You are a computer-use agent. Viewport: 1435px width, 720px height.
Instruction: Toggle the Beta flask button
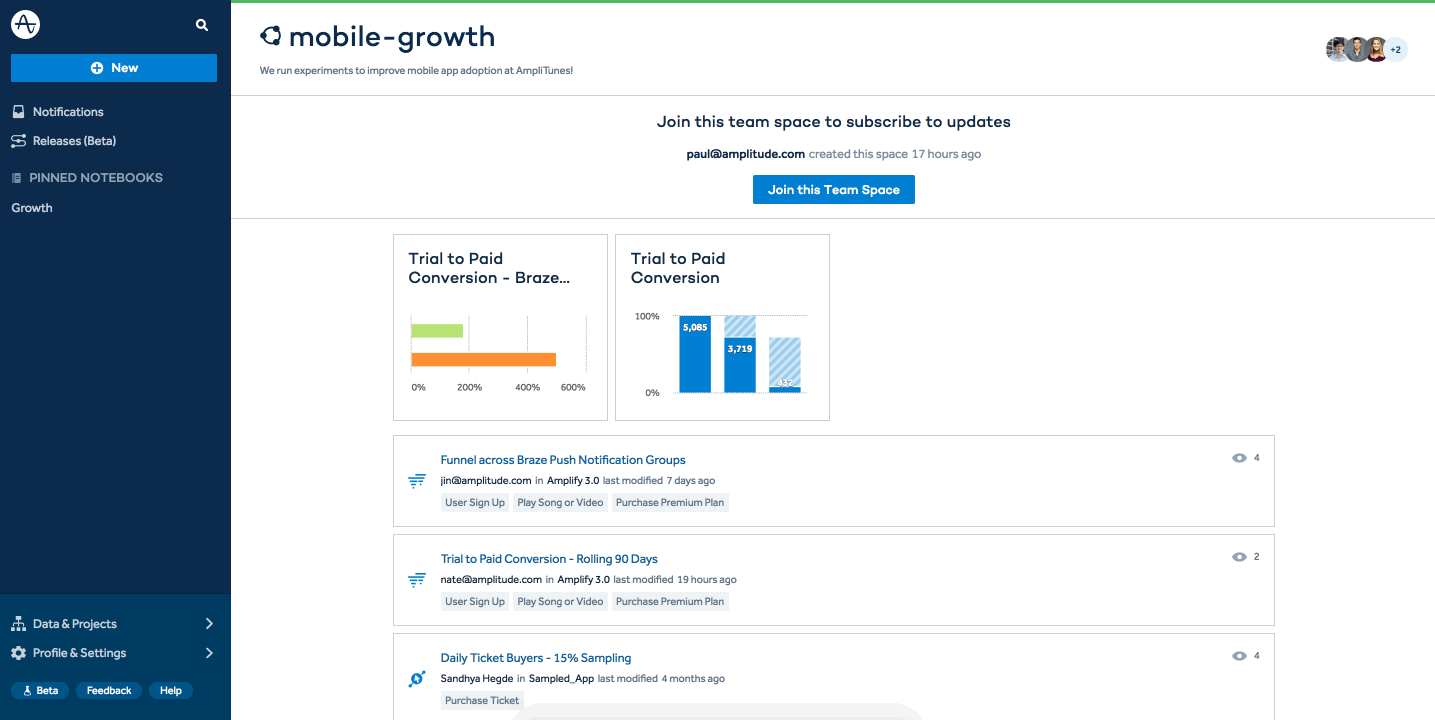point(40,690)
